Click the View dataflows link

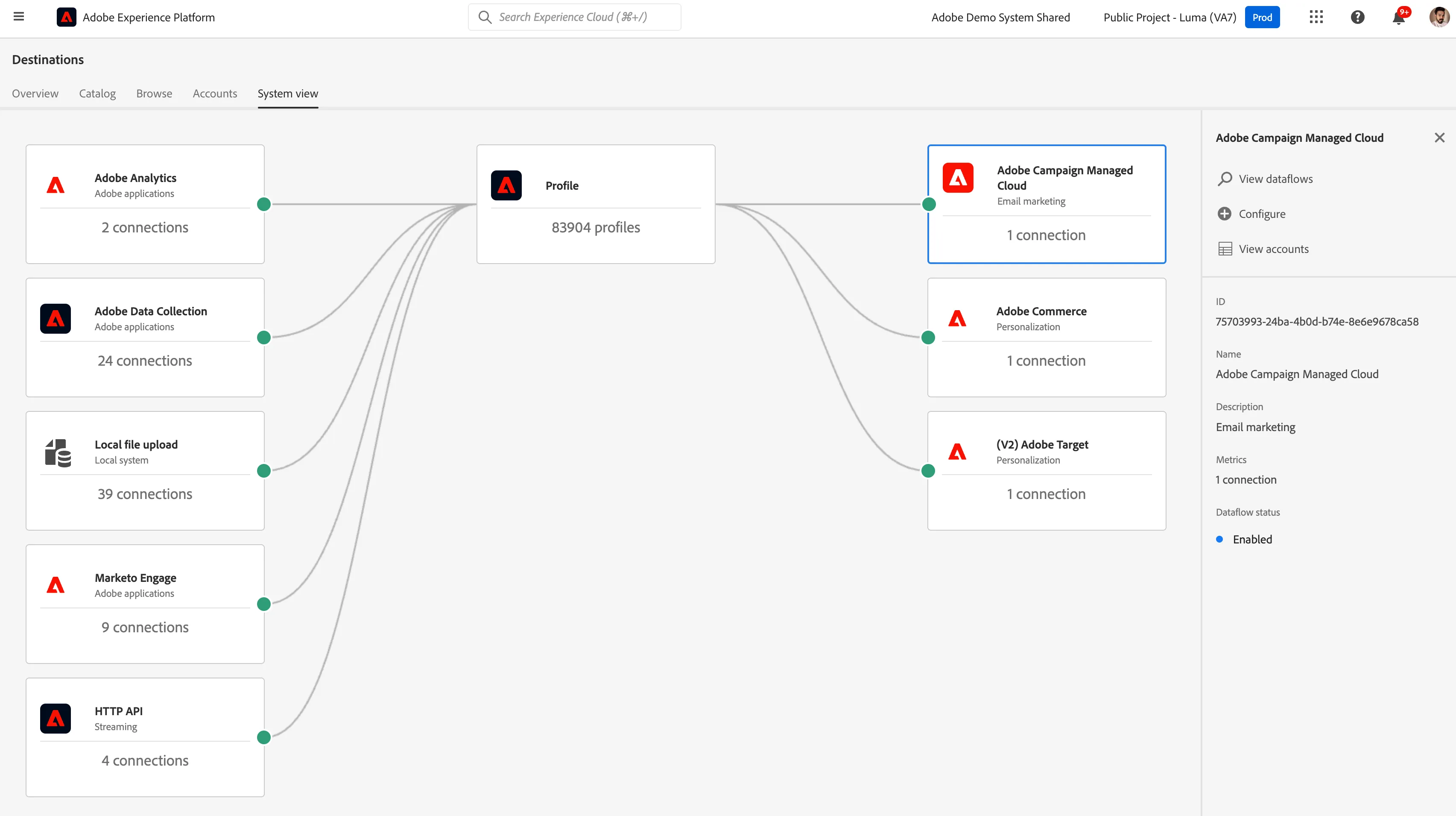click(x=1275, y=179)
